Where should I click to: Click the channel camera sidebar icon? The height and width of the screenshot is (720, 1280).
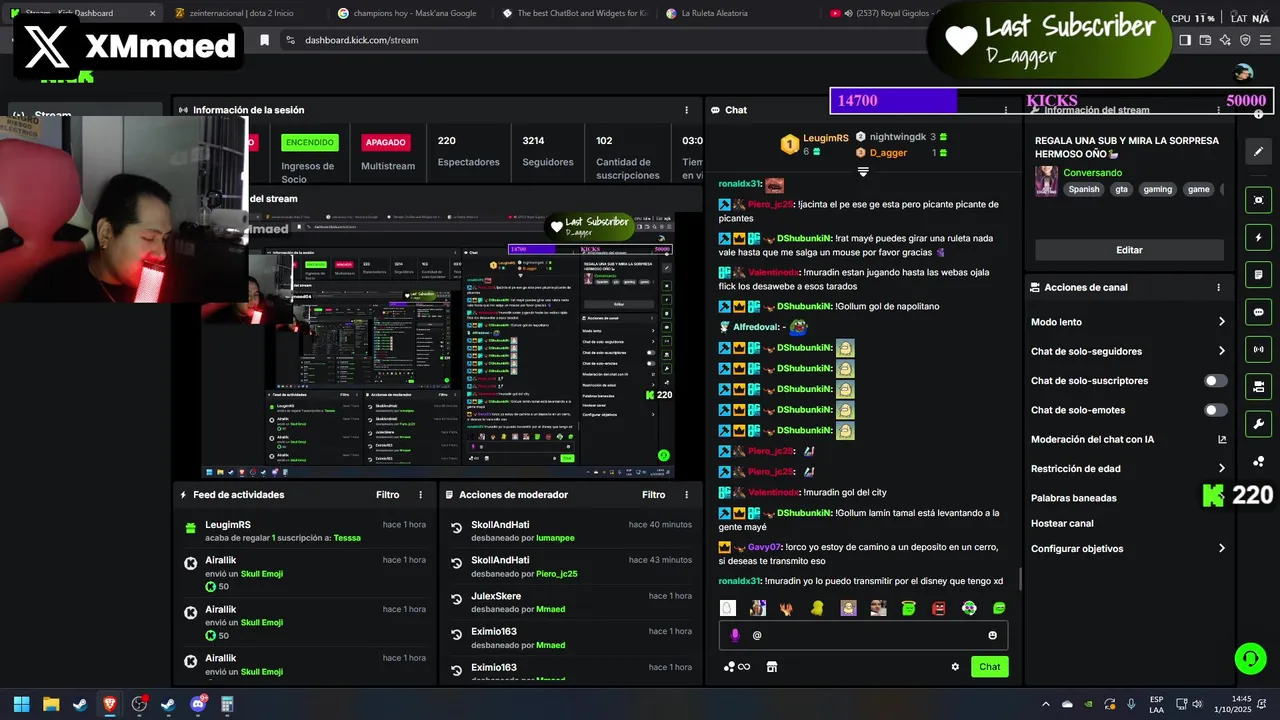coord(1258,386)
